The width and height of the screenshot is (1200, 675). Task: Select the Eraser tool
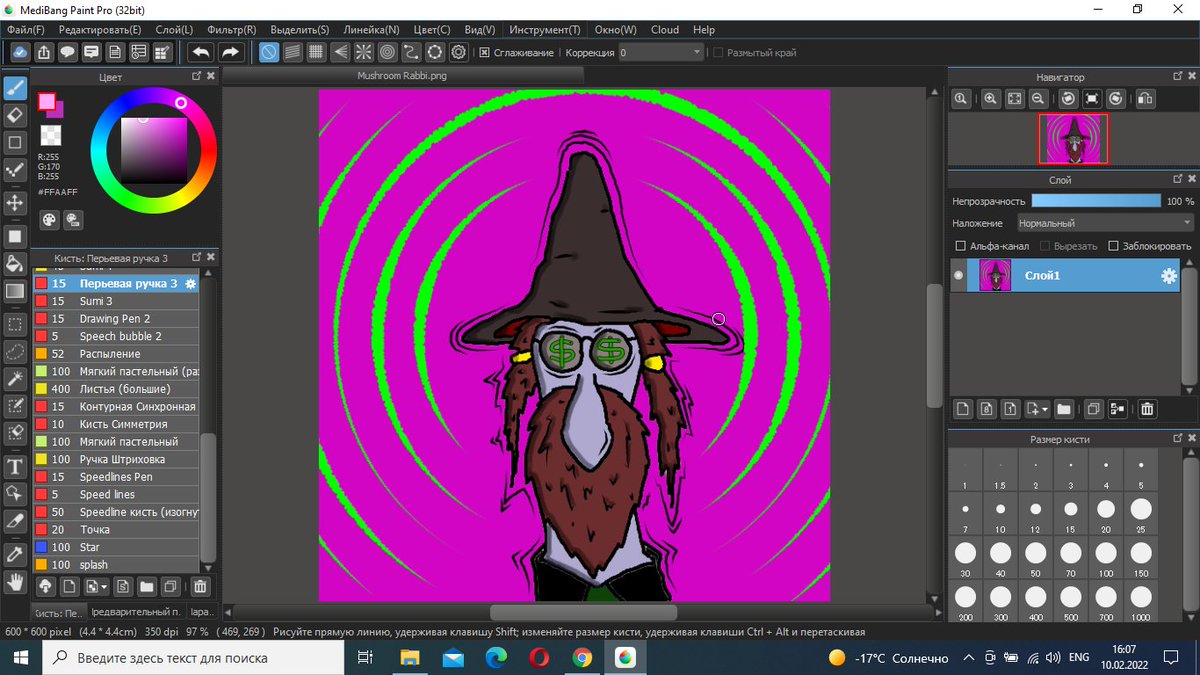(x=15, y=115)
